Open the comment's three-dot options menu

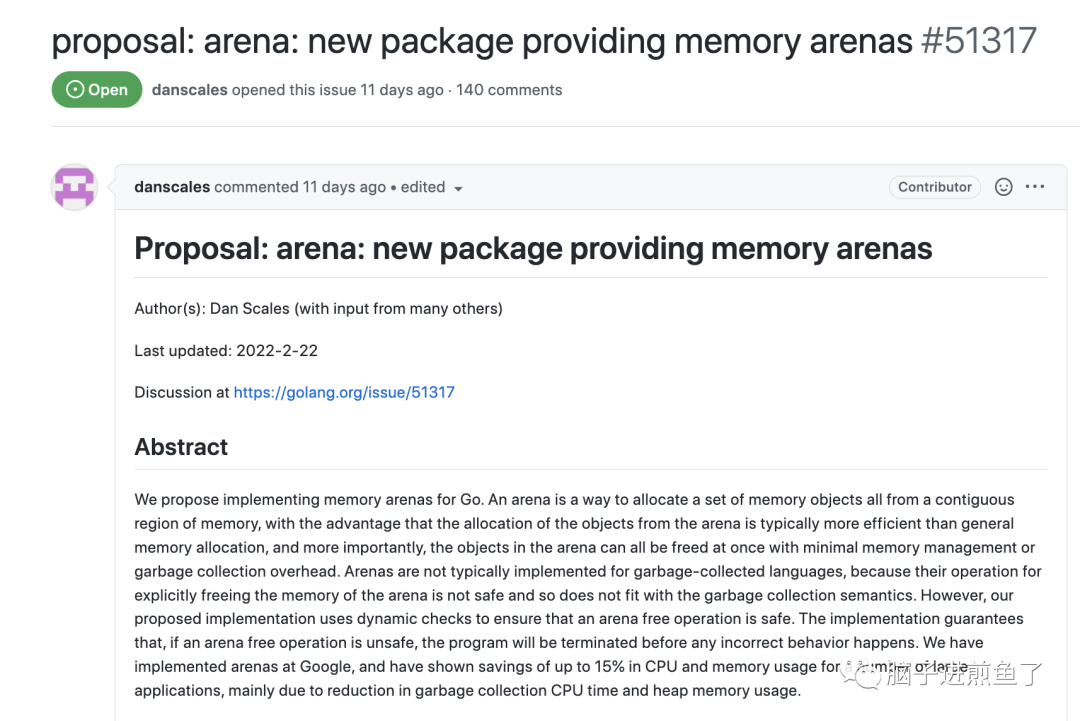(x=1035, y=187)
